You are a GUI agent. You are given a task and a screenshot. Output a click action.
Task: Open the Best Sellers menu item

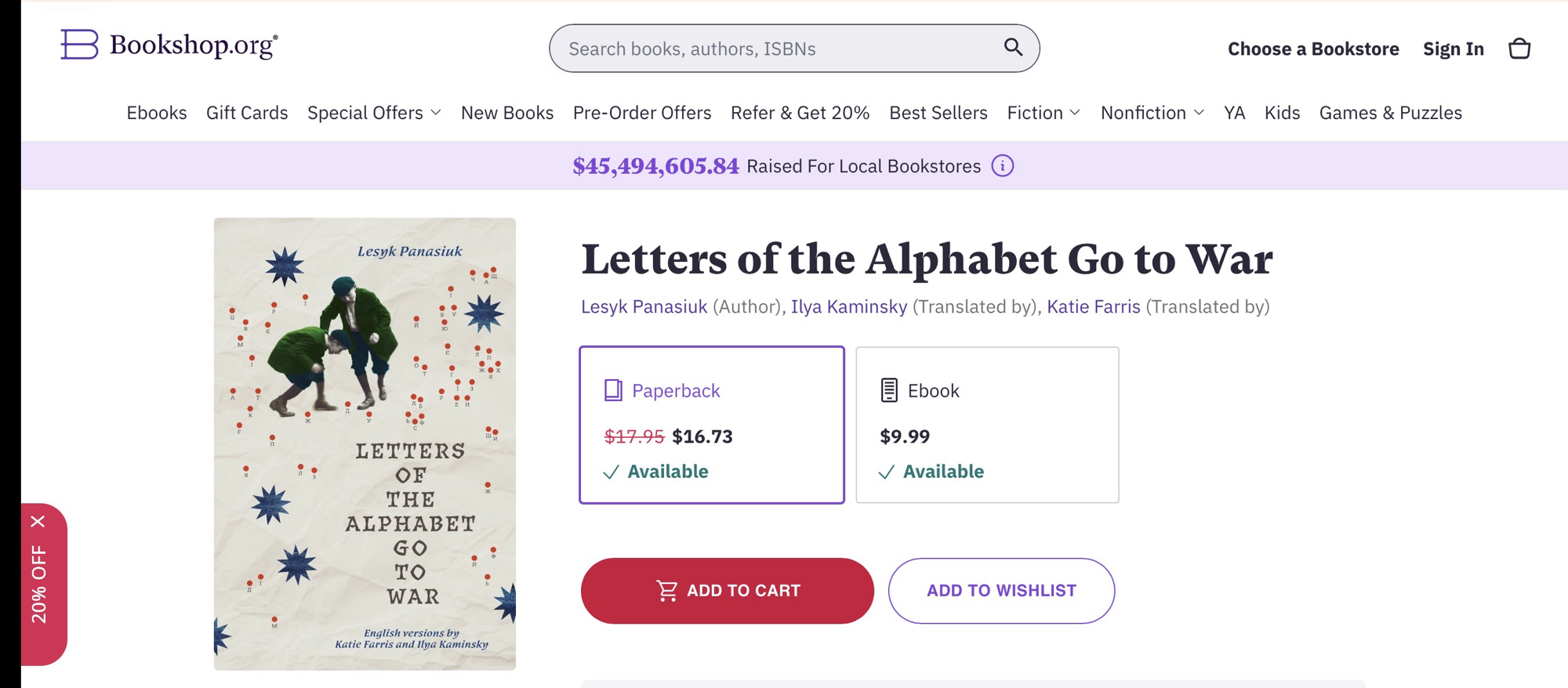click(938, 113)
